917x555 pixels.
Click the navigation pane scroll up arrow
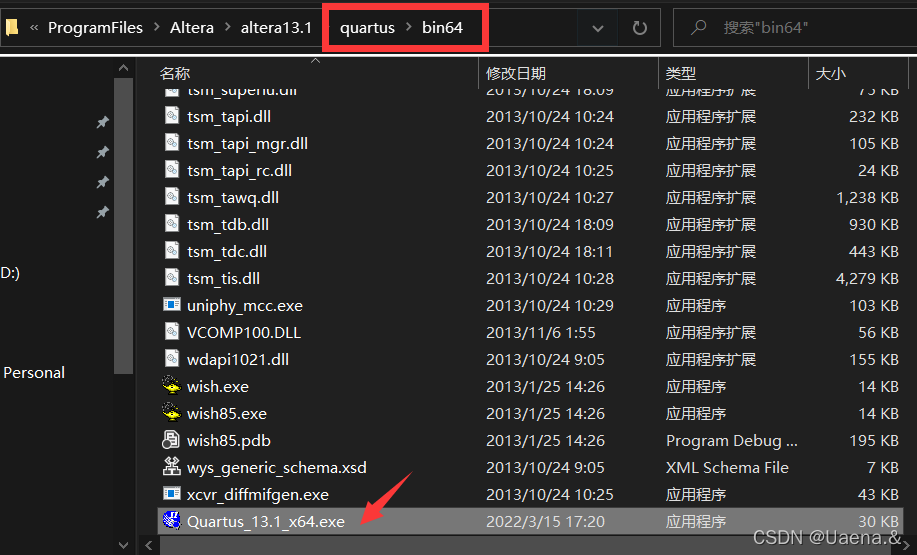(123, 68)
